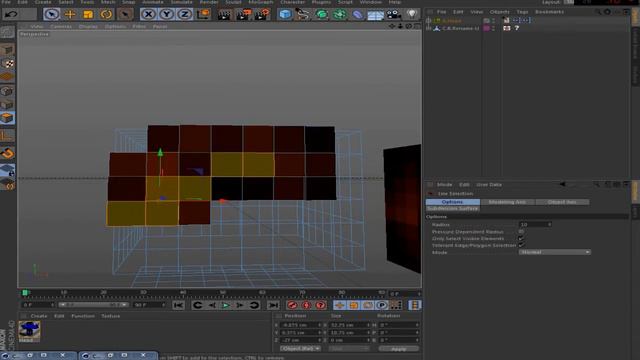This screenshot has width=640, height=360.
Task: Click the Play Forward button
Action: (226, 305)
